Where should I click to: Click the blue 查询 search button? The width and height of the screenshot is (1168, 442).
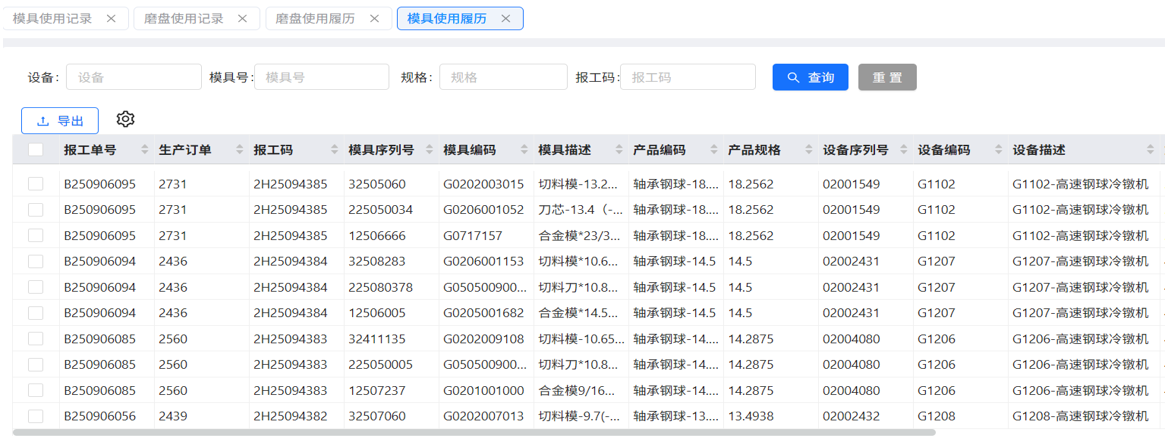point(810,77)
